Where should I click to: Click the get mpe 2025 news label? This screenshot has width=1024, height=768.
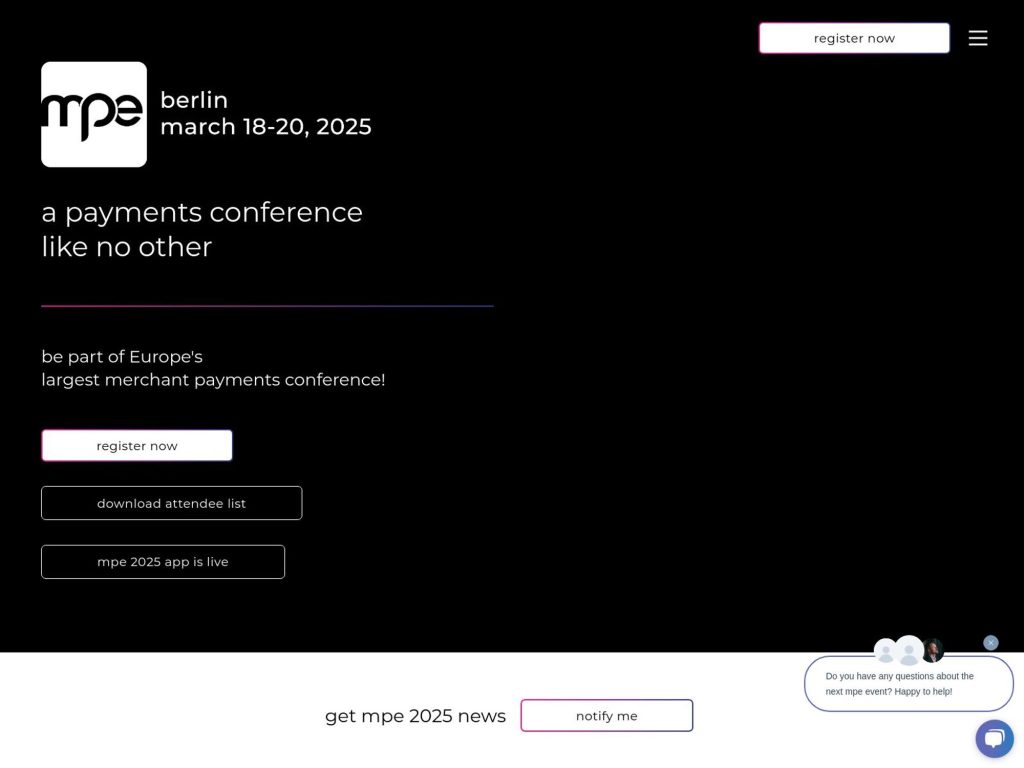point(415,715)
